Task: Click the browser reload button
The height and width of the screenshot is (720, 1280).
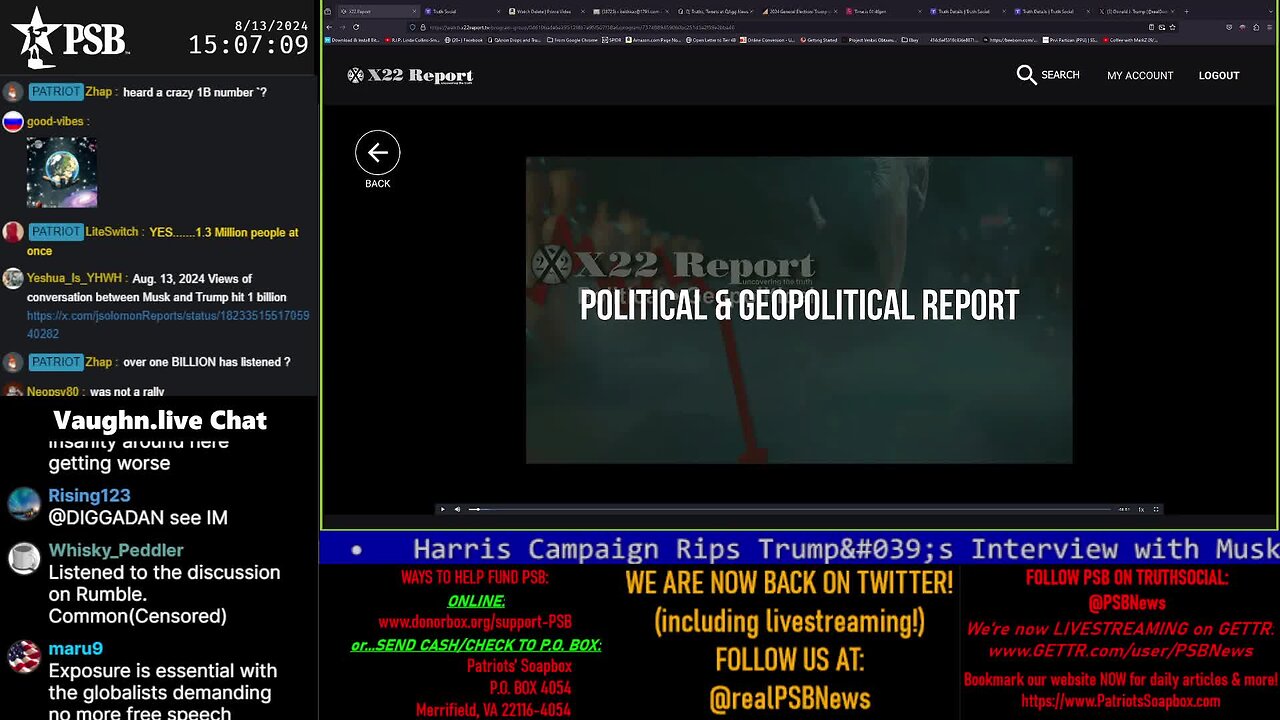Action: (x=356, y=27)
